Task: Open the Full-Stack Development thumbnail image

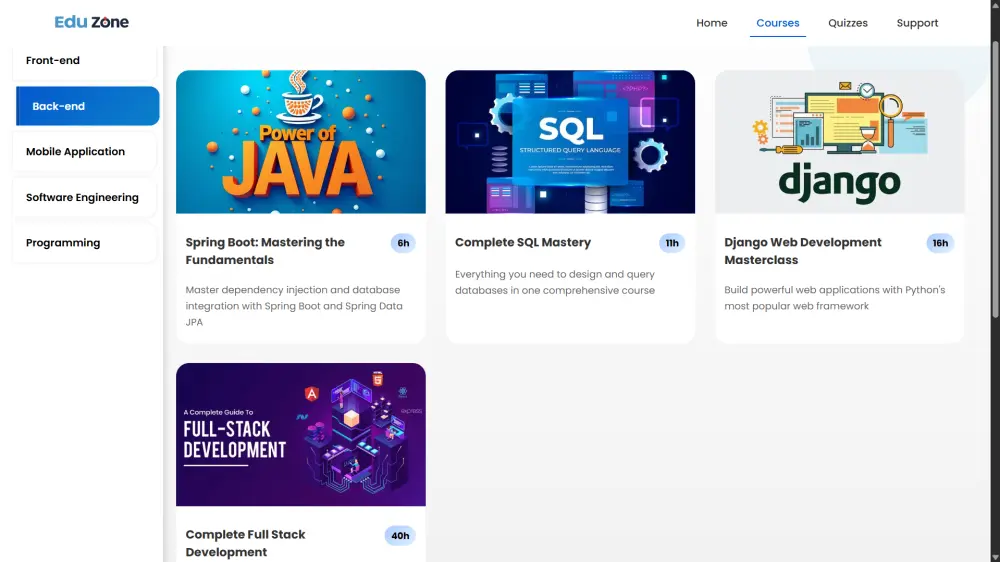Action: click(301, 434)
